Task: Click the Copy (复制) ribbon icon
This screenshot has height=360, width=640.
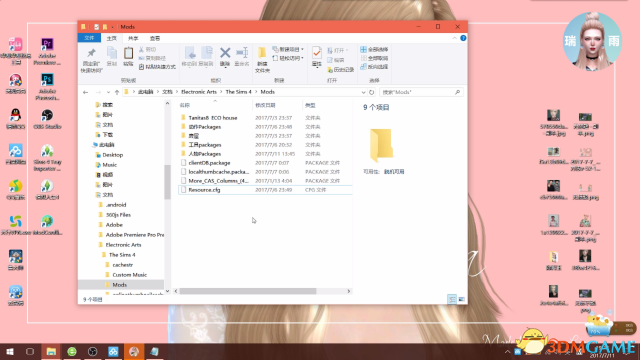Action: coord(111,56)
